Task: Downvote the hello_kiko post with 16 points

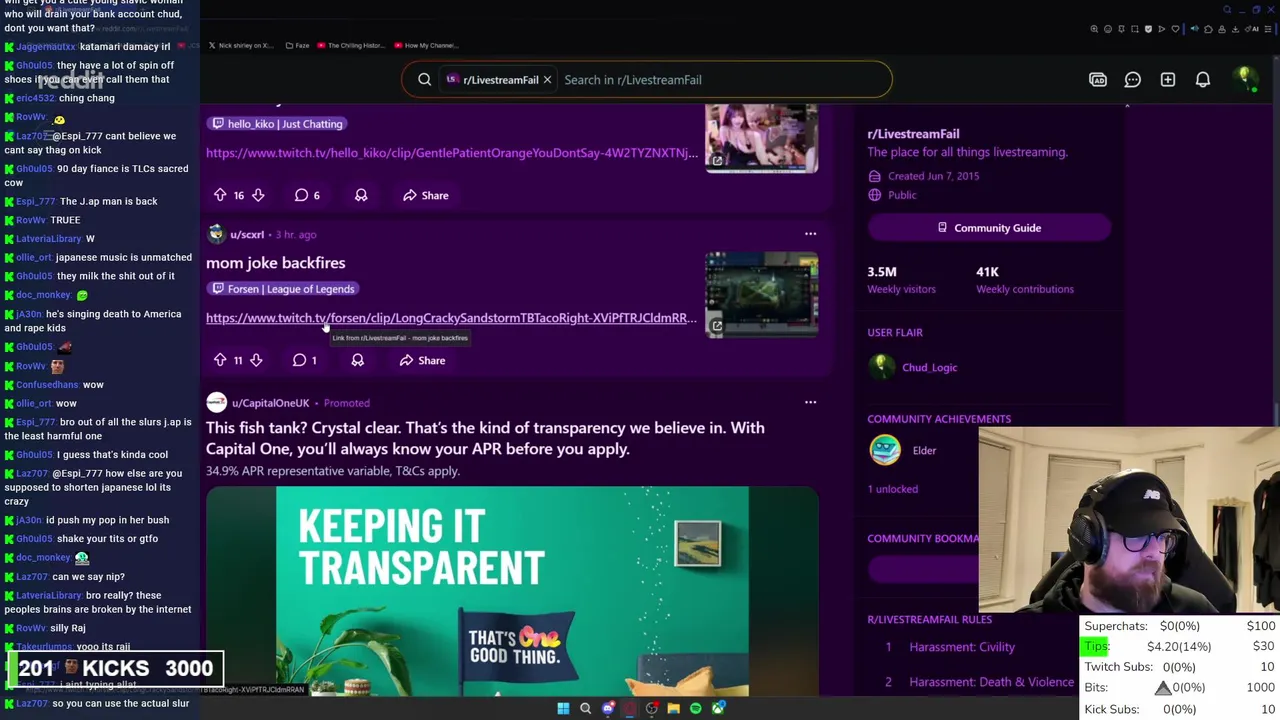Action: 258,195
